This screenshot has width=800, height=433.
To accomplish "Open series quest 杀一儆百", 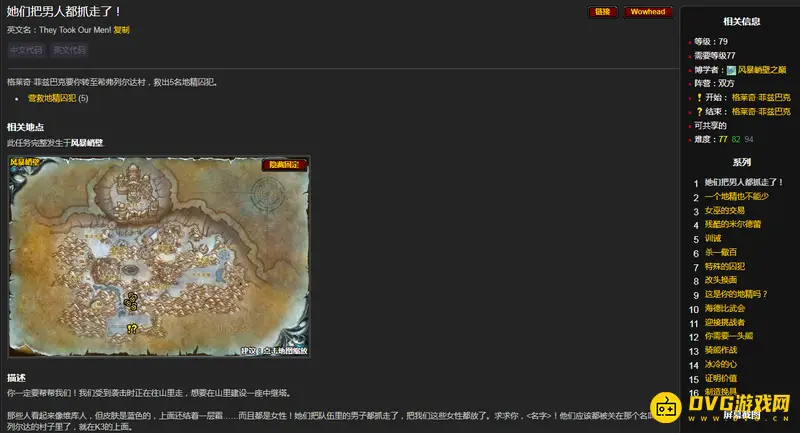I will 720,252.
